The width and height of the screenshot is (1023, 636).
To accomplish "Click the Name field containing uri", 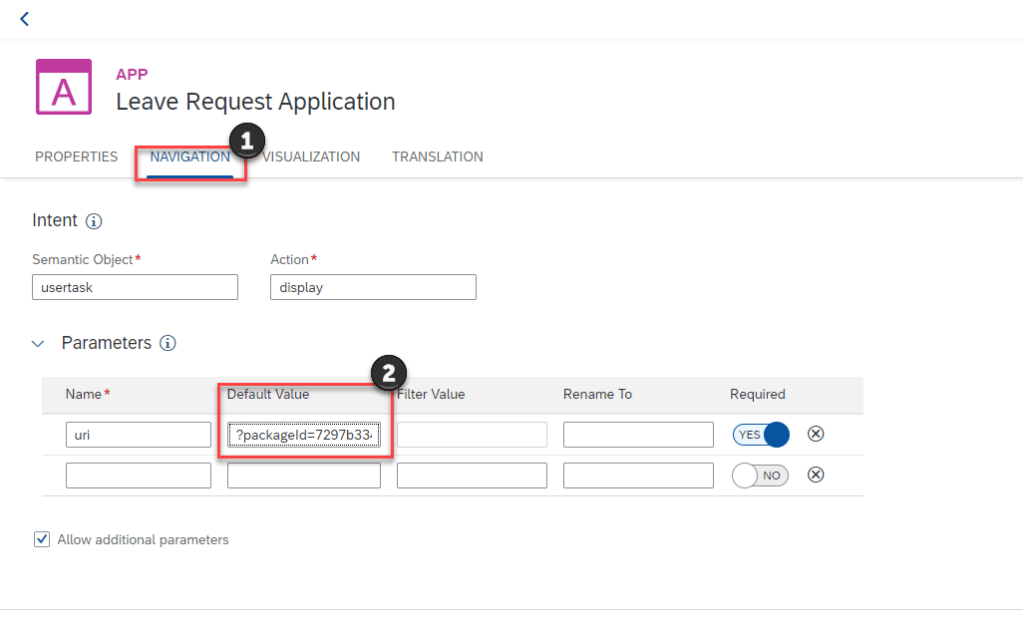I will [x=138, y=435].
